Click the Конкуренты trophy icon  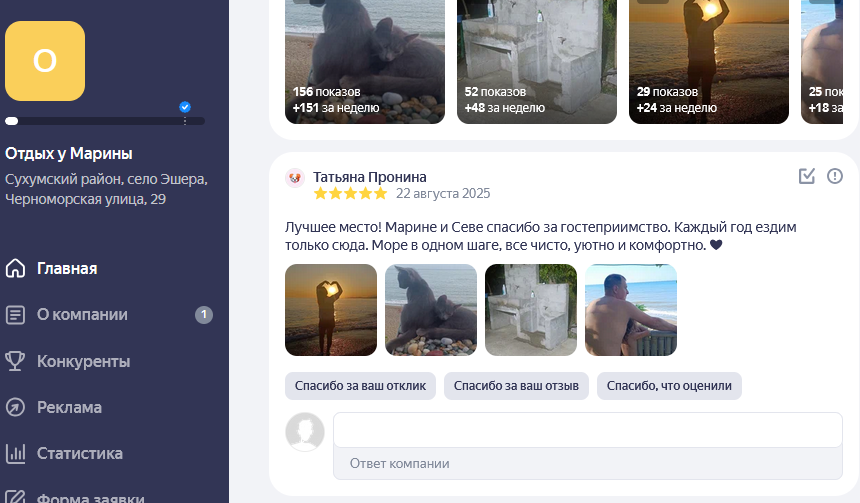click(15, 361)
